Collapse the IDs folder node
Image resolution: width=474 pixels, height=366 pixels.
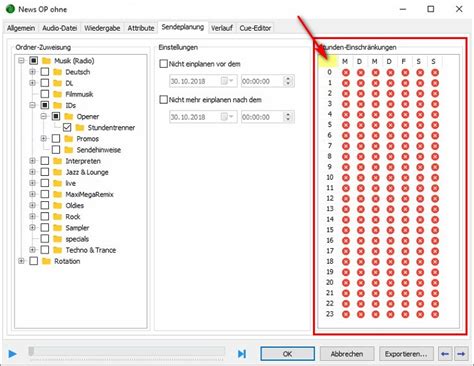coord(32,105)
